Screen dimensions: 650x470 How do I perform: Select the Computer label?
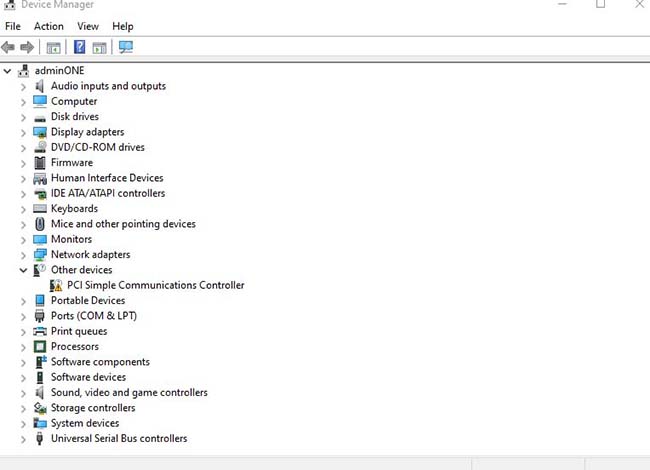[x=74, y=101]
